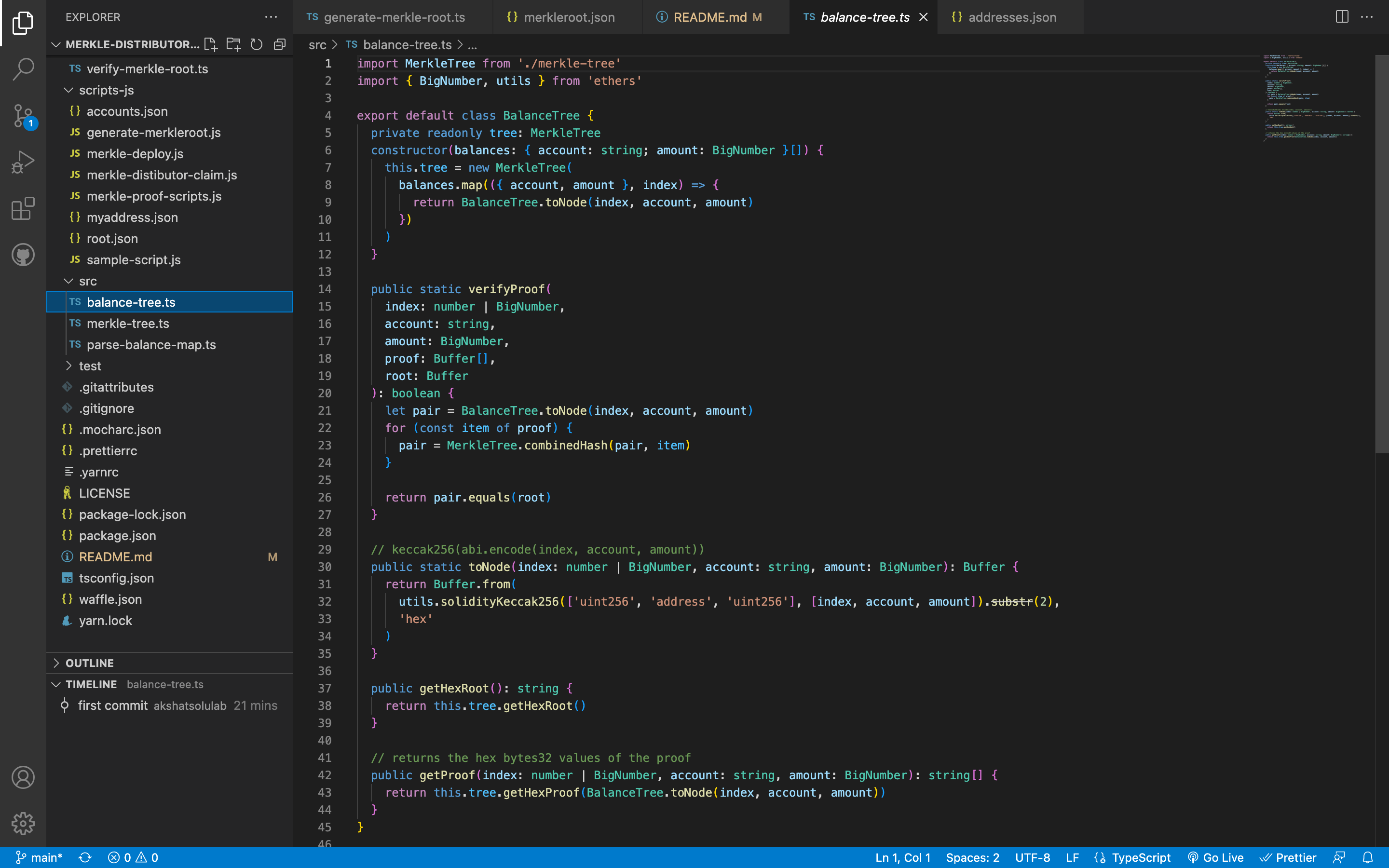Collapse the TIMELINE section

170,684
